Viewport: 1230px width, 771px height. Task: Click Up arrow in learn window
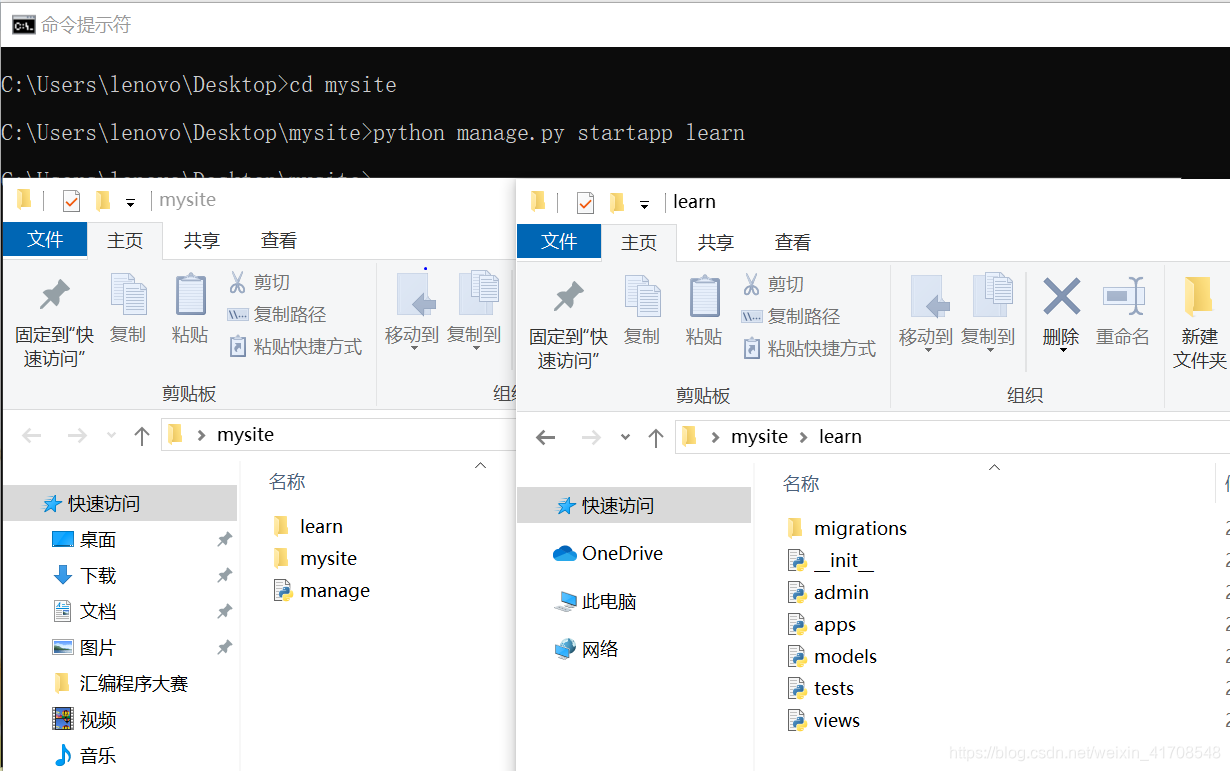(x=656, y=437)
